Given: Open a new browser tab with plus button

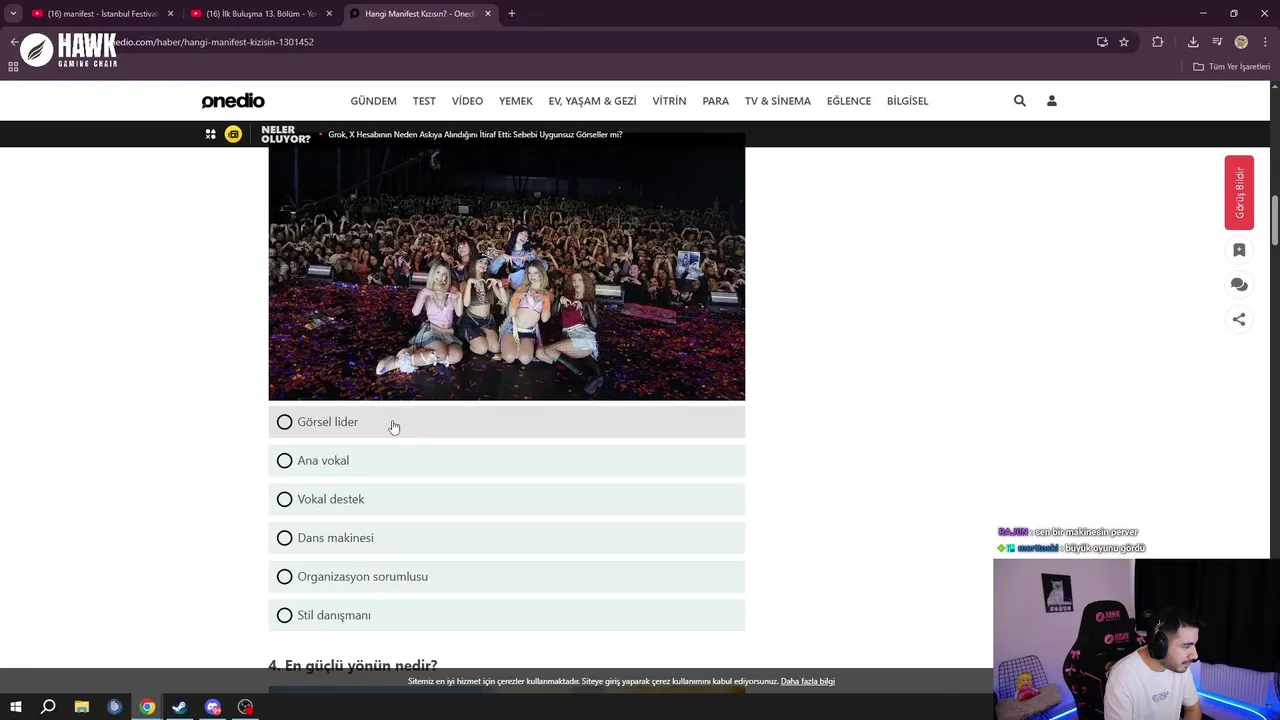Looking at the screenshot, I should 512,14.
